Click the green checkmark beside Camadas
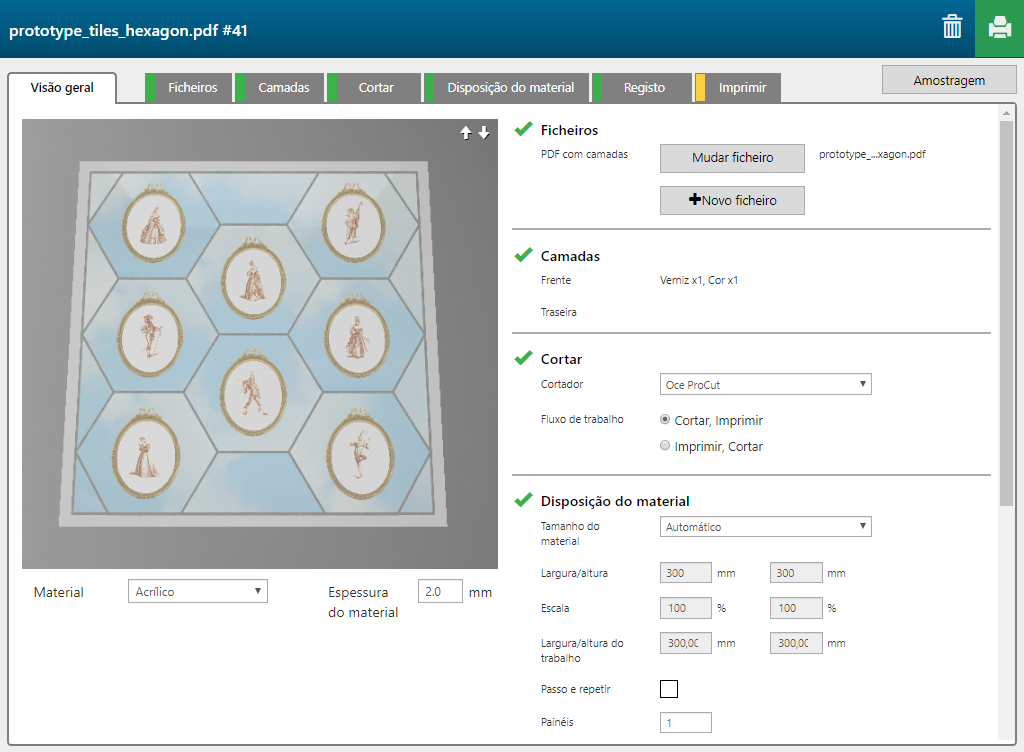The width and height of the screenshot is (1024, 752). pyautogui.click(x=523, y=255)
